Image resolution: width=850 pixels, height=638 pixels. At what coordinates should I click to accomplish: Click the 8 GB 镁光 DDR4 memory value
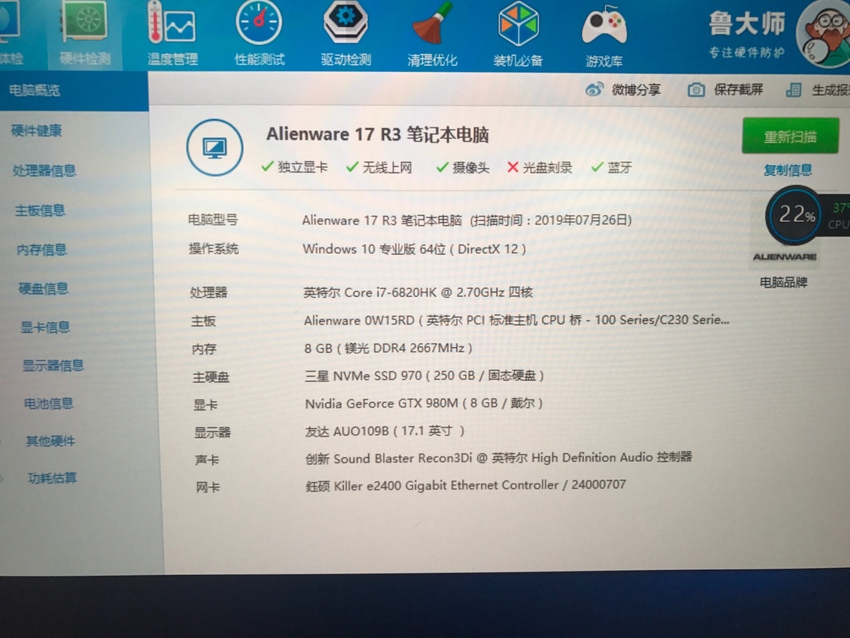tap(388, 348)
